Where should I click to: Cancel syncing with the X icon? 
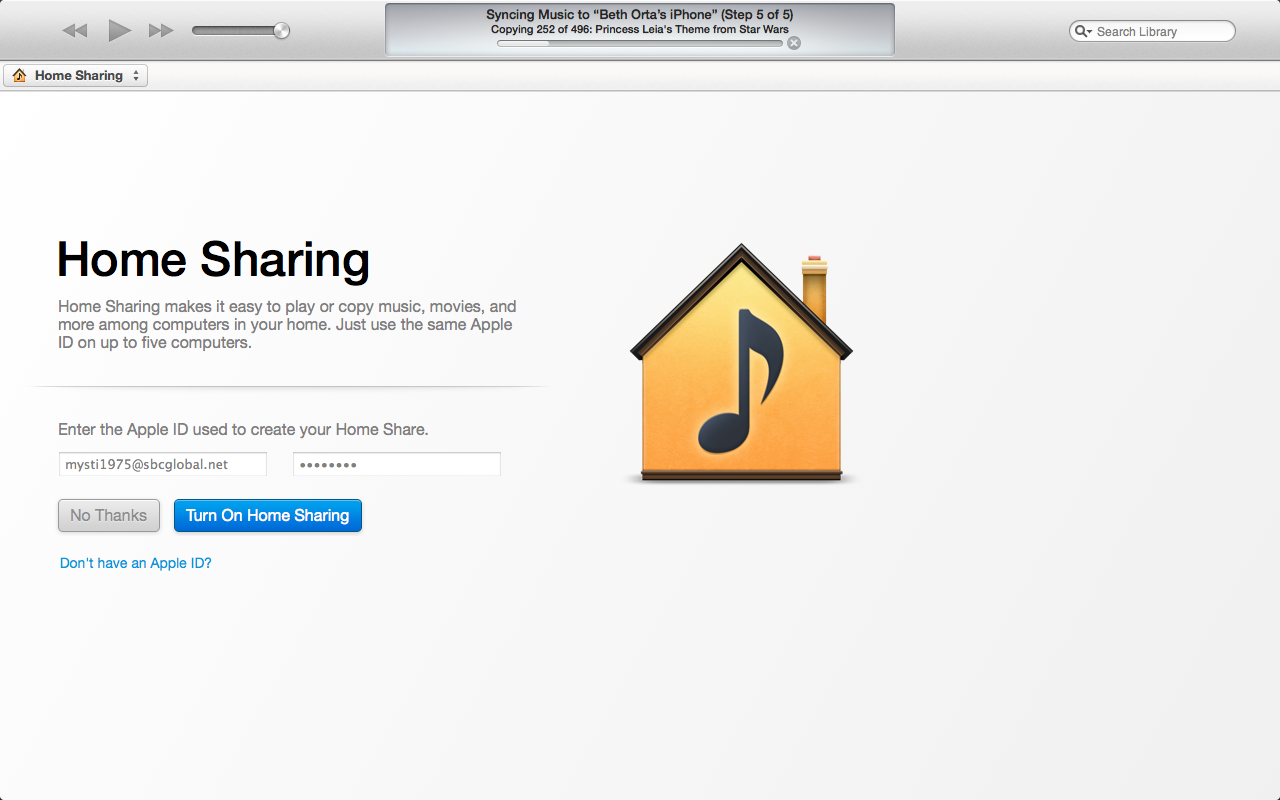793,43
